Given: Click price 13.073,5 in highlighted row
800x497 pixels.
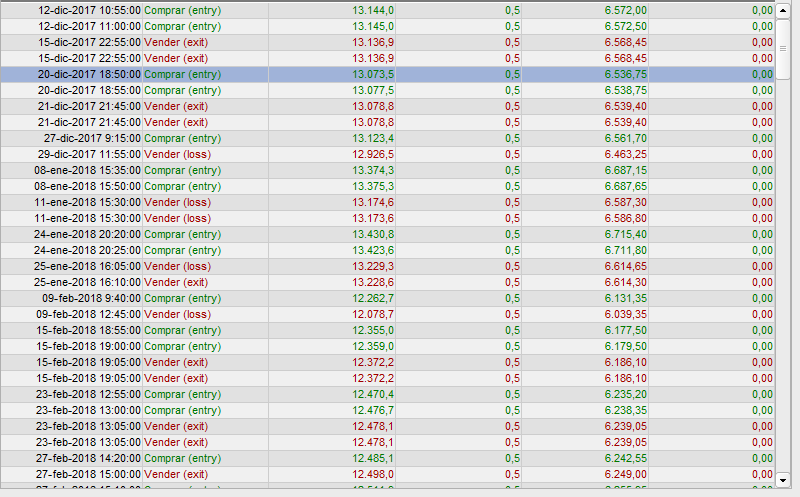Looking at the screenshot, I should (373, 74).
